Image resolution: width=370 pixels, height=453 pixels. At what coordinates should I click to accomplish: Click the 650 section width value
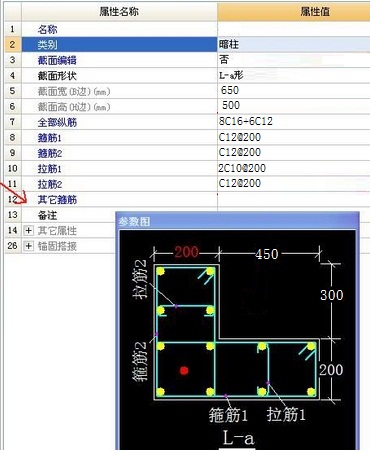tap(230, 90)
